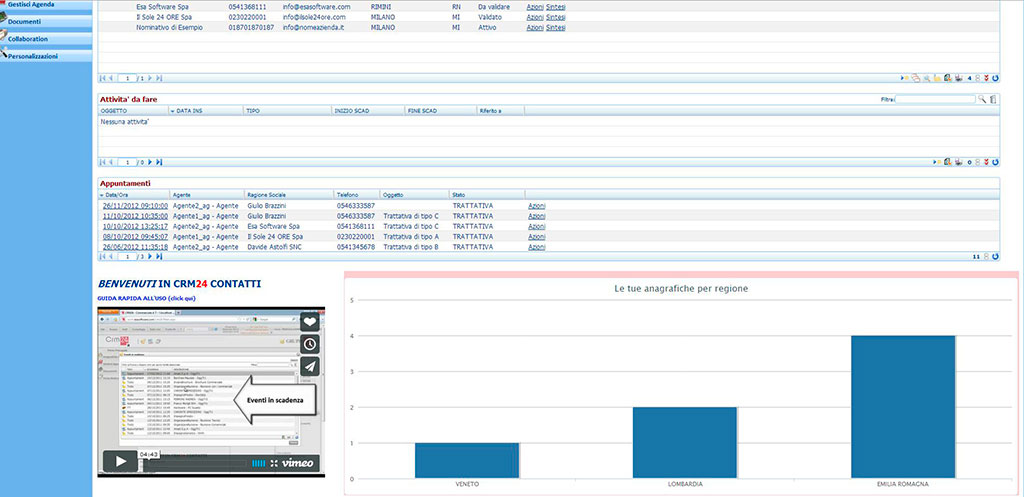Open appointment dated 11/10/2012 10:35:00
Image resolution: width=1024 pixels, height=497 pixels.
point(135,216)
